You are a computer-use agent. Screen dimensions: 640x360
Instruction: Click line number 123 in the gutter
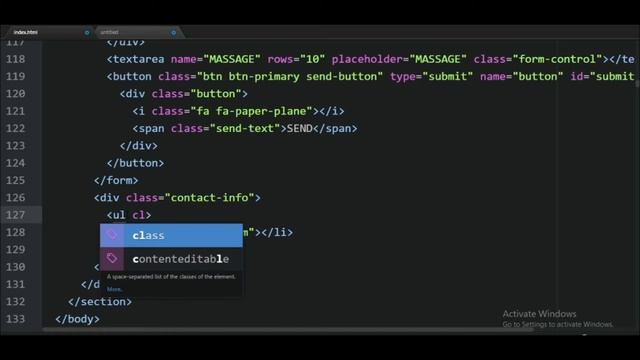pyautogui.click(x=16, y=146)
